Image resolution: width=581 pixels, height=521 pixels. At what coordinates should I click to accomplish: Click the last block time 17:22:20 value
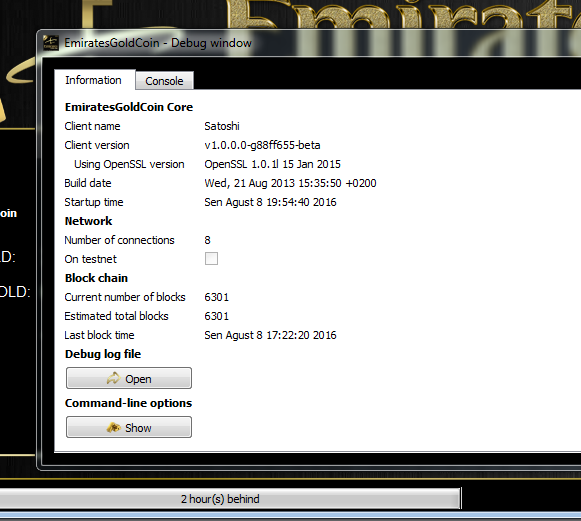tap(270, 335)
